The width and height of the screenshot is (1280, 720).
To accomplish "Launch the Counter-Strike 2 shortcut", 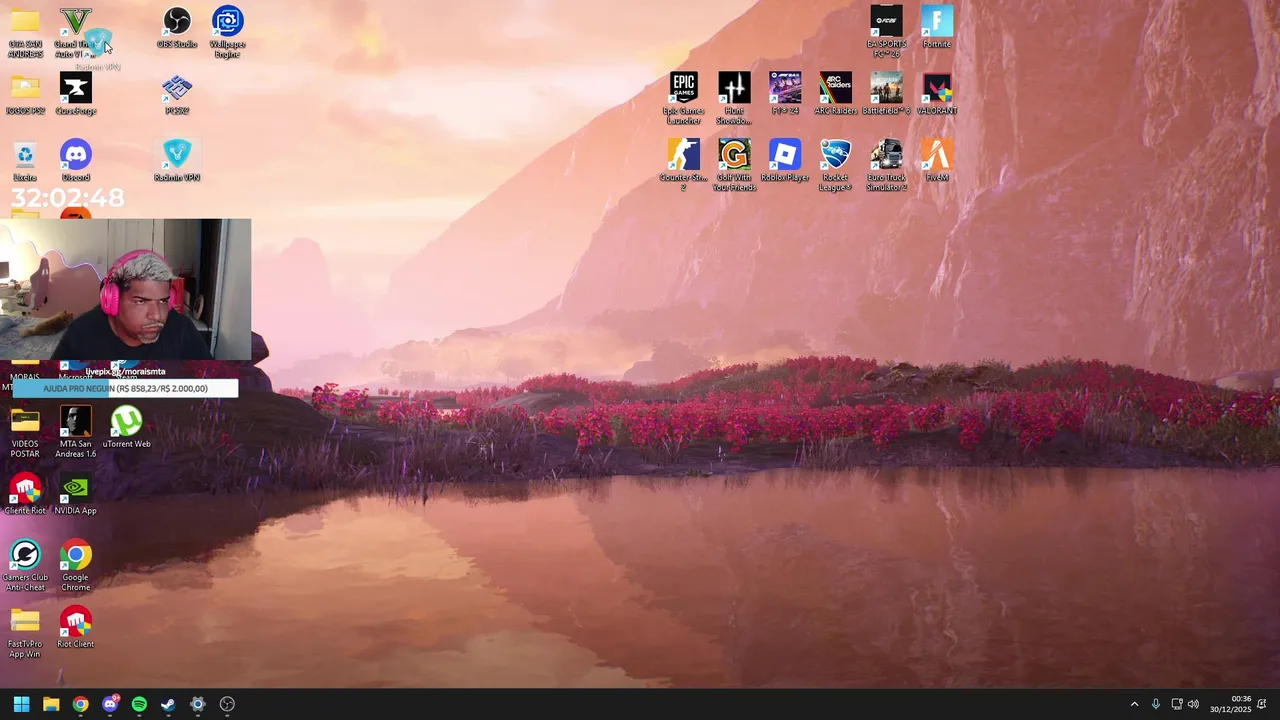I will [684, 166].
